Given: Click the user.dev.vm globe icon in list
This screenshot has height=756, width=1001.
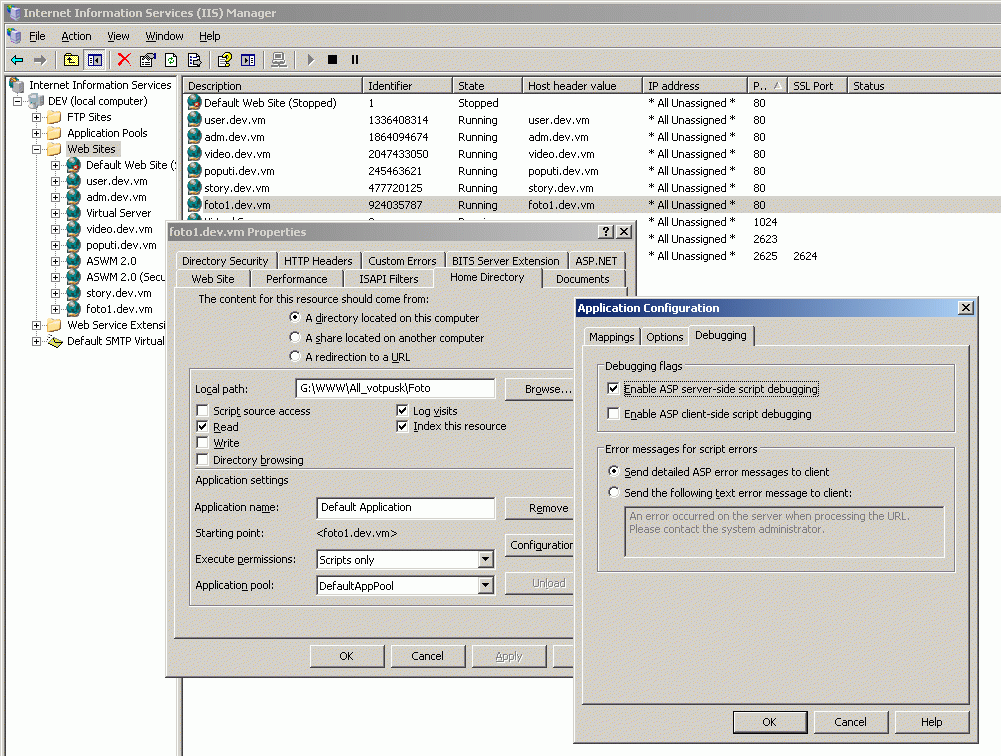Looking at the screenshot, I should (194, 119).
